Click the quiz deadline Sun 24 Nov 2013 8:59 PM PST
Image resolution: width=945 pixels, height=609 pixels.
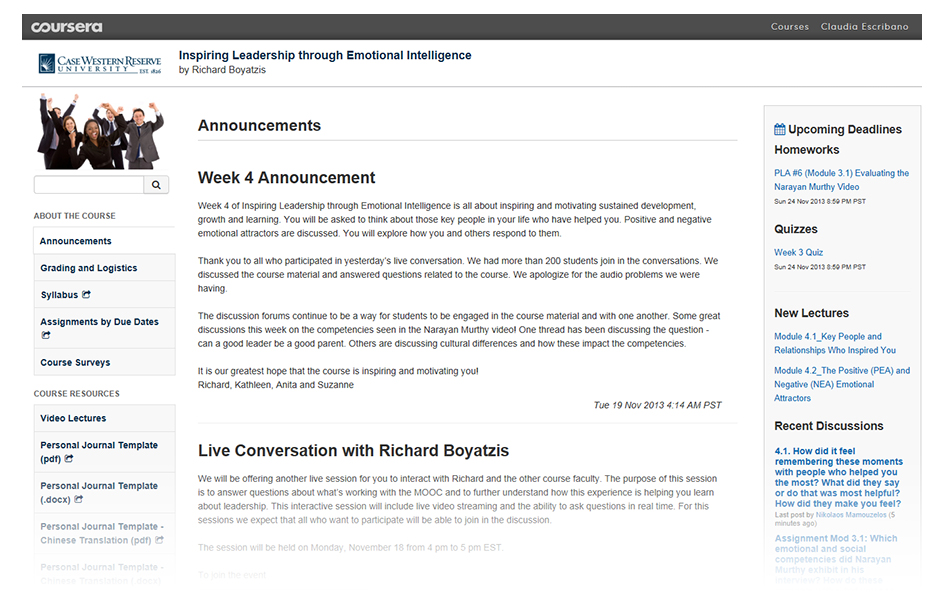tap(820, 267)
